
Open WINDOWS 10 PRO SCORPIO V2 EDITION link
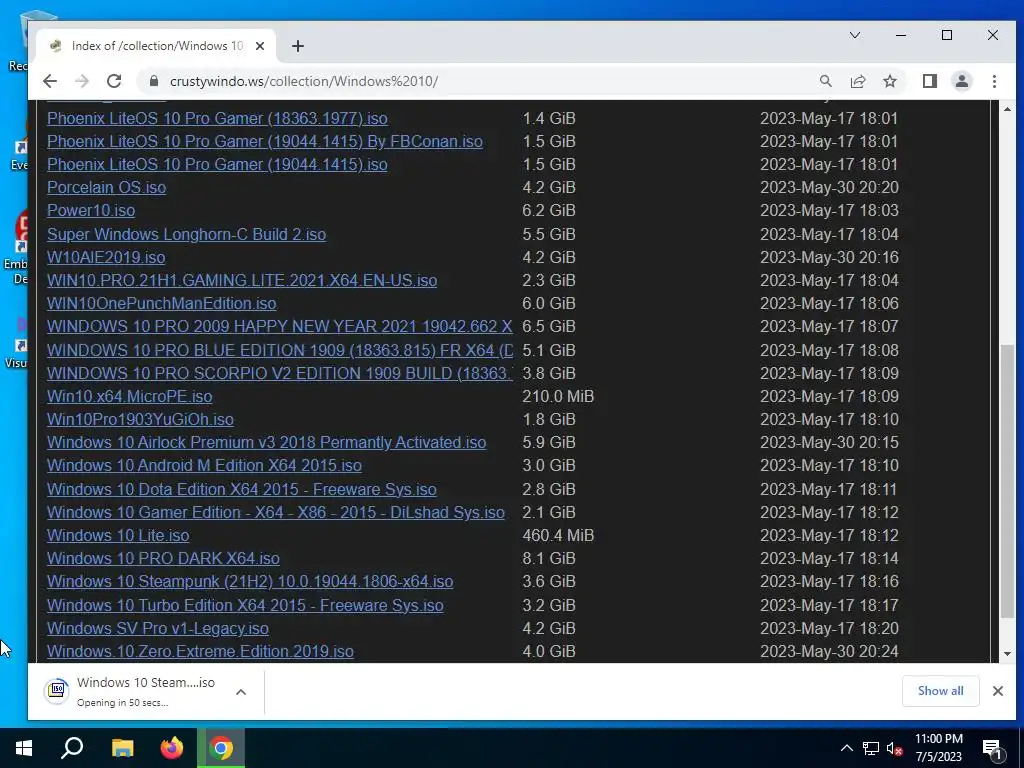280,373
